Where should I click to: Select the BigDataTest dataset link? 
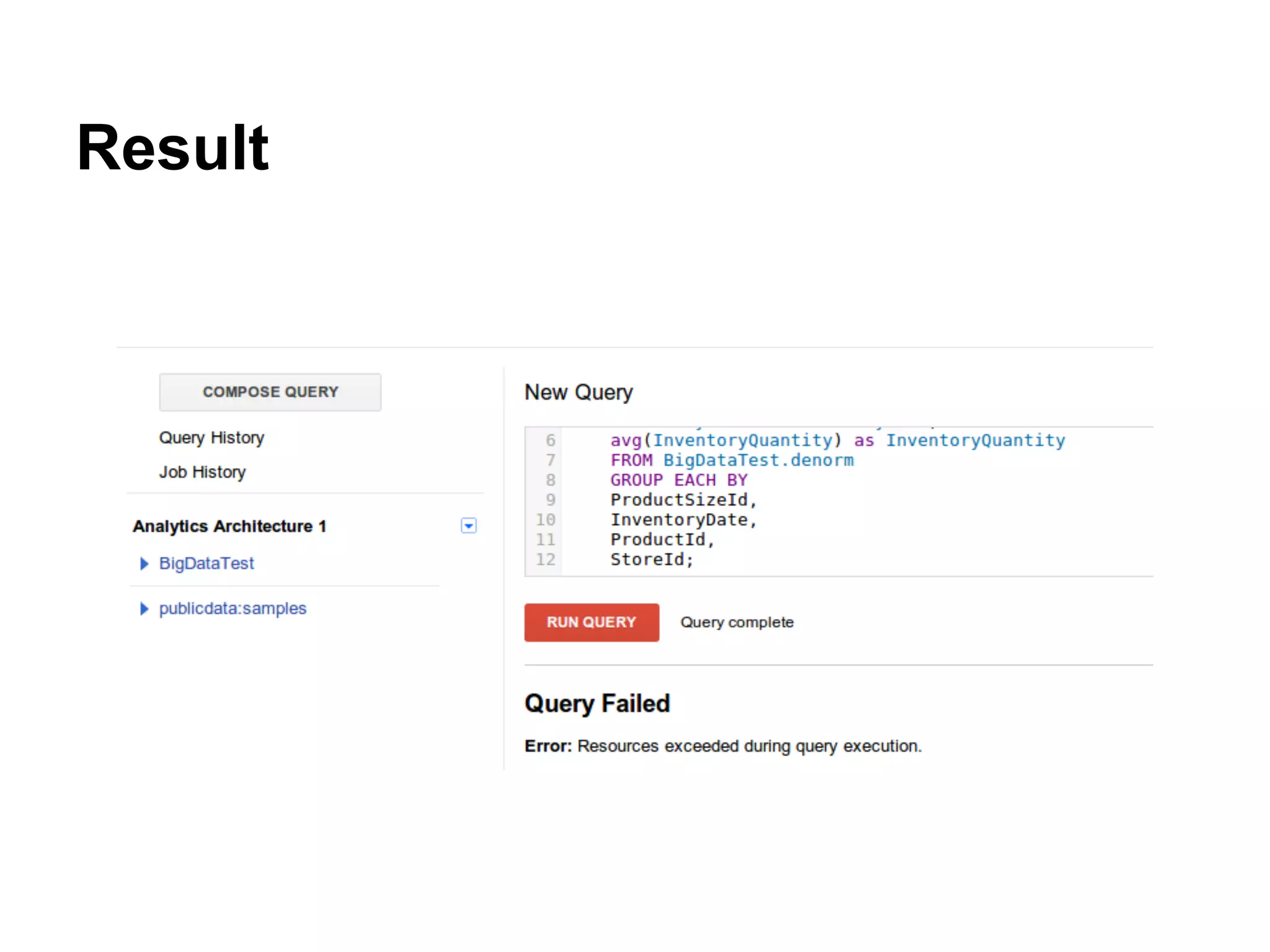pos(206,563)
